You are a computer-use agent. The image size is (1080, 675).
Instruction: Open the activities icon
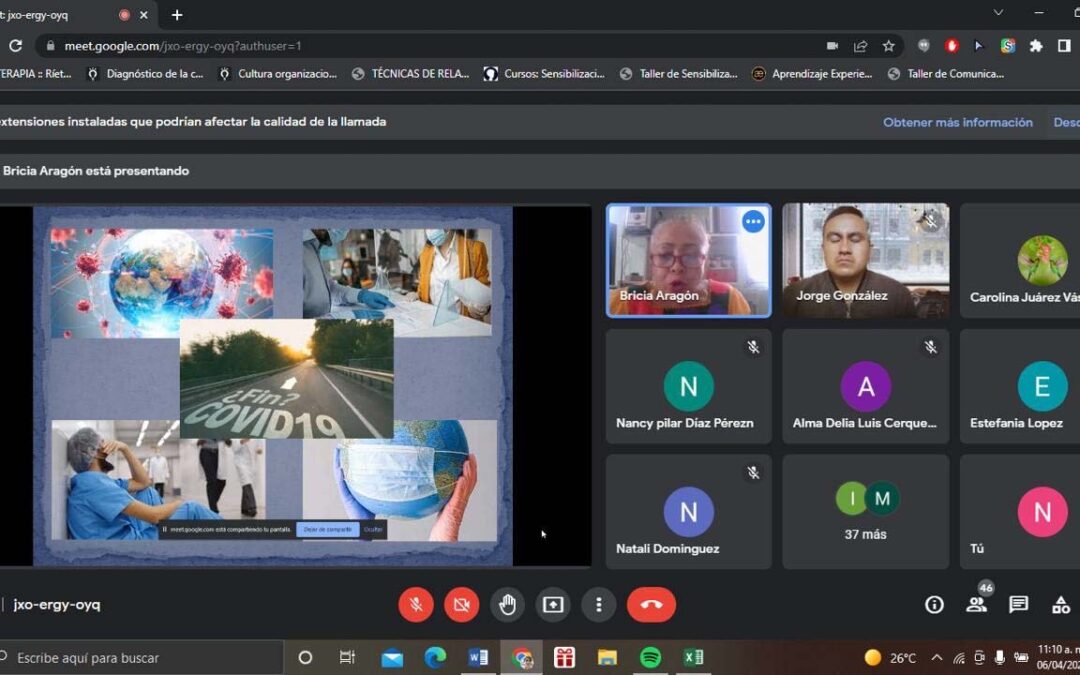click(1060, 604)
